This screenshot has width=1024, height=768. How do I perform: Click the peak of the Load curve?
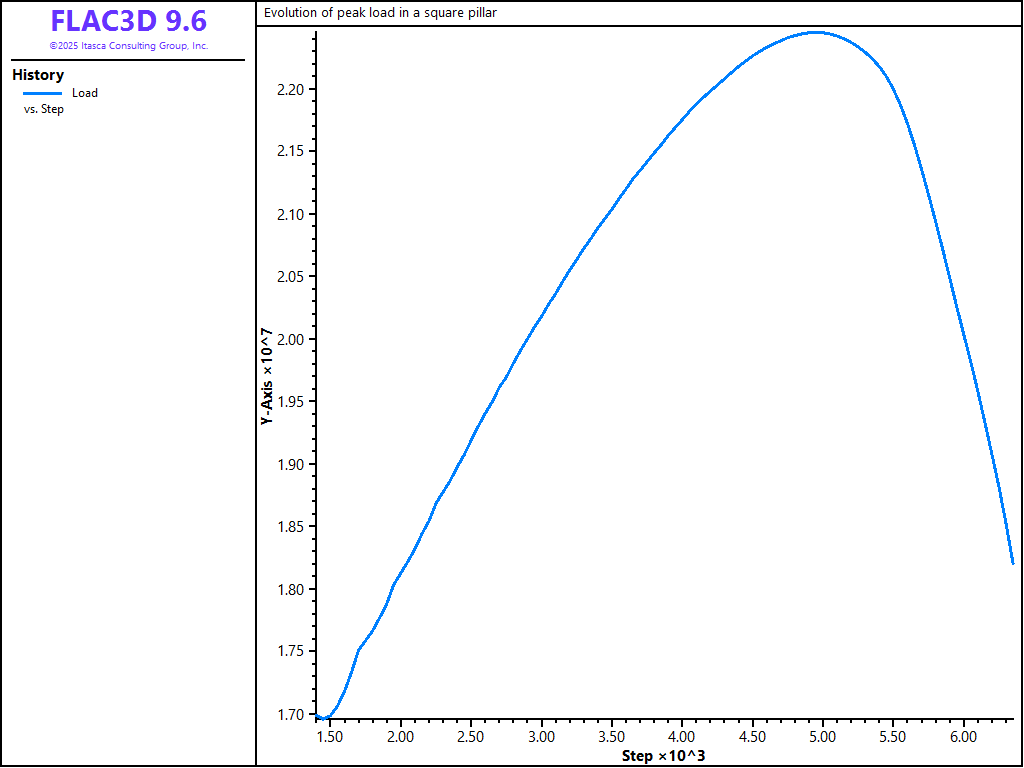[x=817, y=32]
